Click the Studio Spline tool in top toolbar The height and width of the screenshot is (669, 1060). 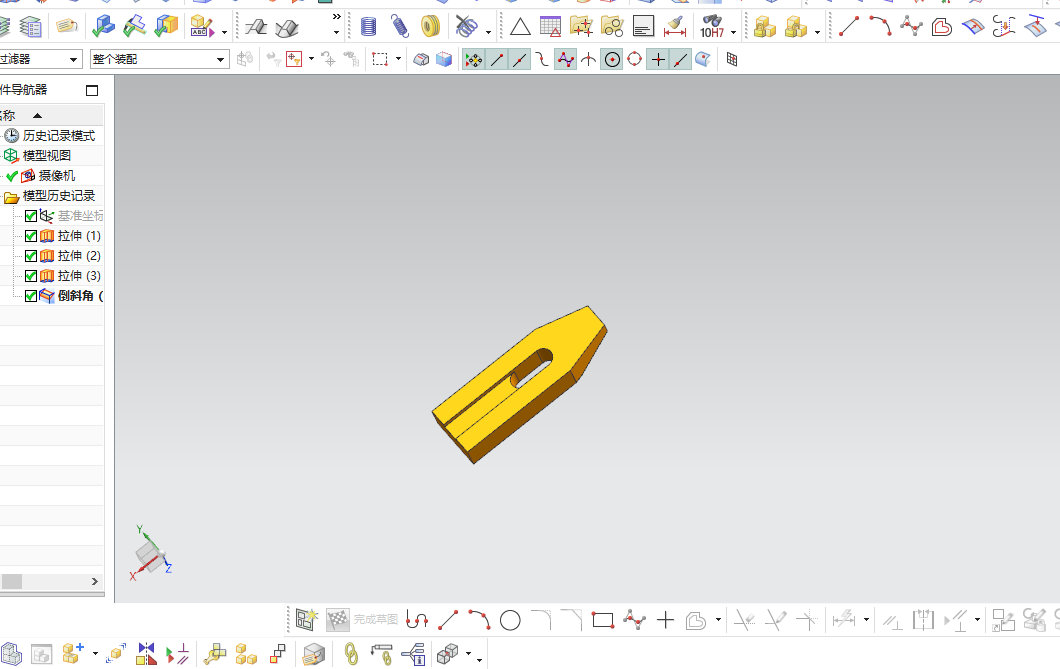tap(911, 26)
